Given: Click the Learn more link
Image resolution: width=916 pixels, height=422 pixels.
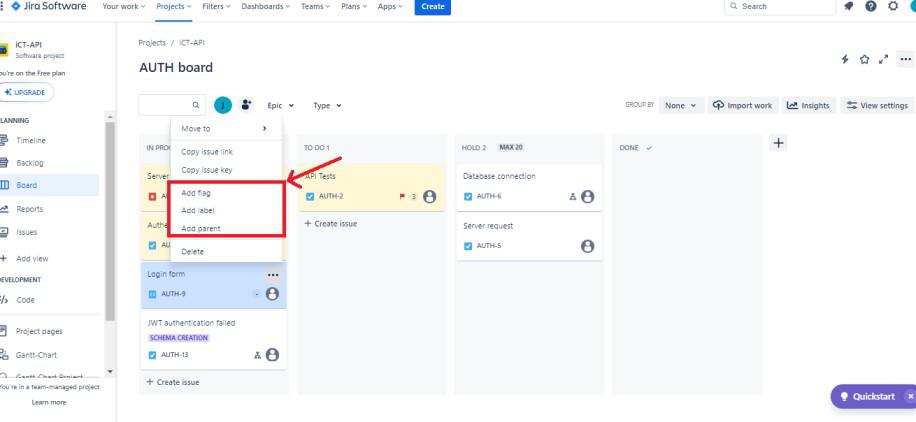Looking at the screenshot, I should click(x=49, y=403).
